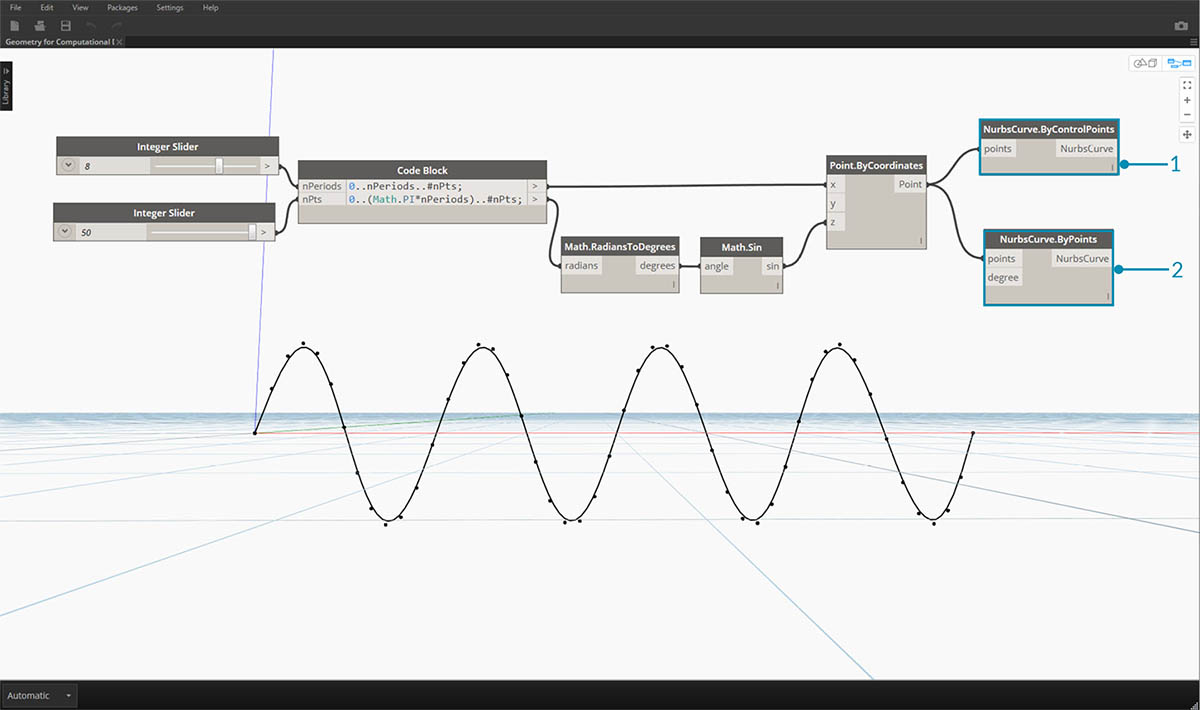Toggle the NurbsCurve output on node 1

tap(1086, 148)
